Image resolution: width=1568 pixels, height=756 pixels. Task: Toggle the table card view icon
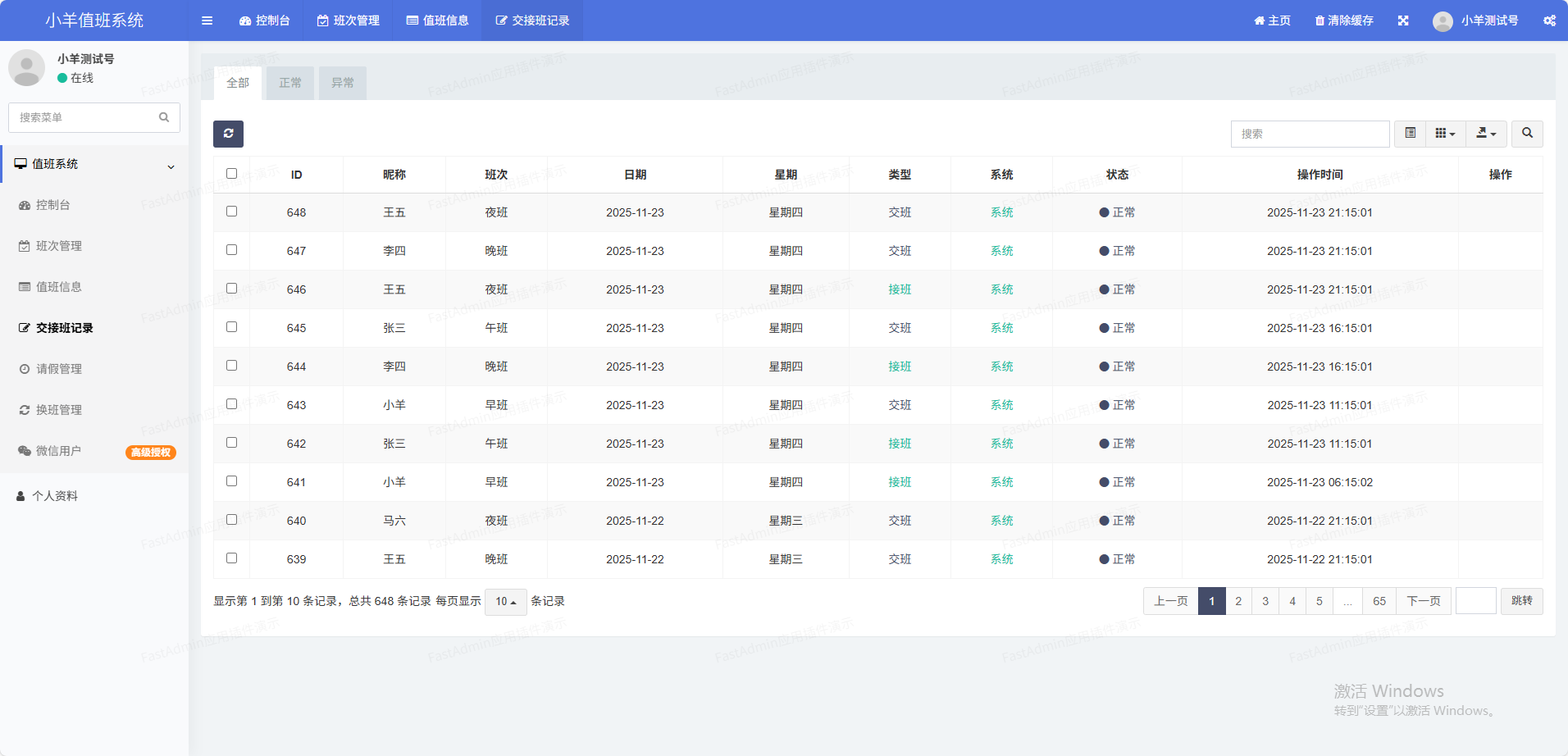[x=1410, y=134]
